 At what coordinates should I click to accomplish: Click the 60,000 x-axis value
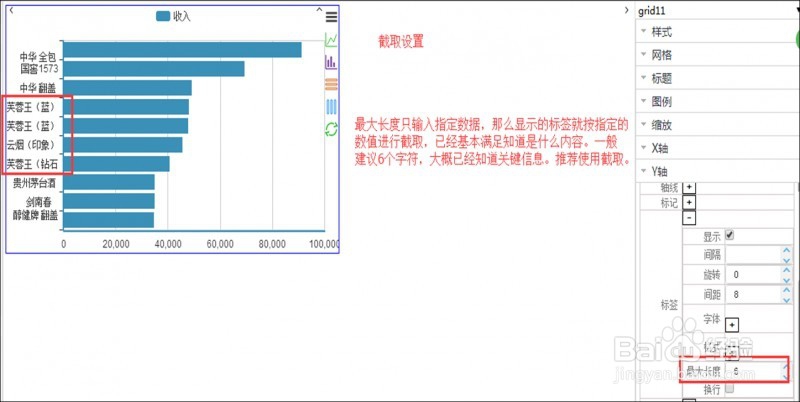[x=220, y=244]
